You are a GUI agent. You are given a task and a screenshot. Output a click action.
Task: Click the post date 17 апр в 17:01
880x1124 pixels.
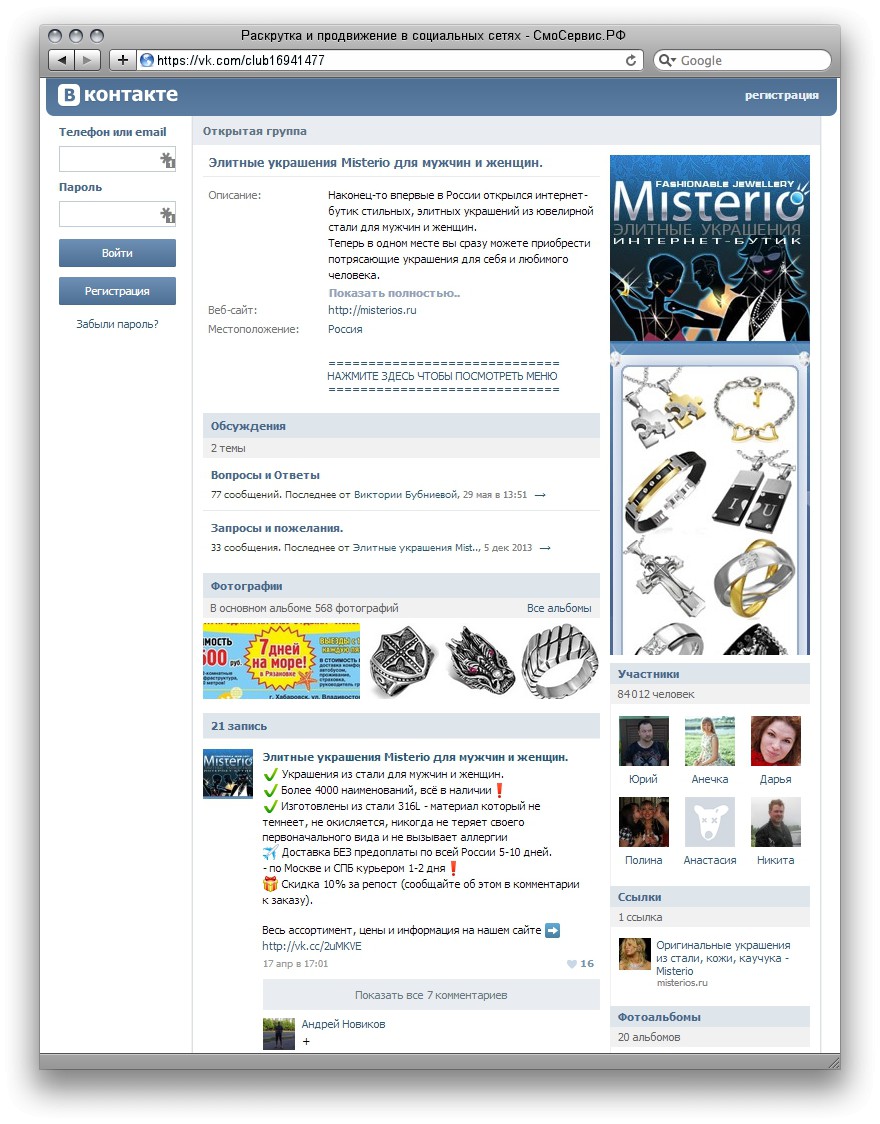click(295, 963)
